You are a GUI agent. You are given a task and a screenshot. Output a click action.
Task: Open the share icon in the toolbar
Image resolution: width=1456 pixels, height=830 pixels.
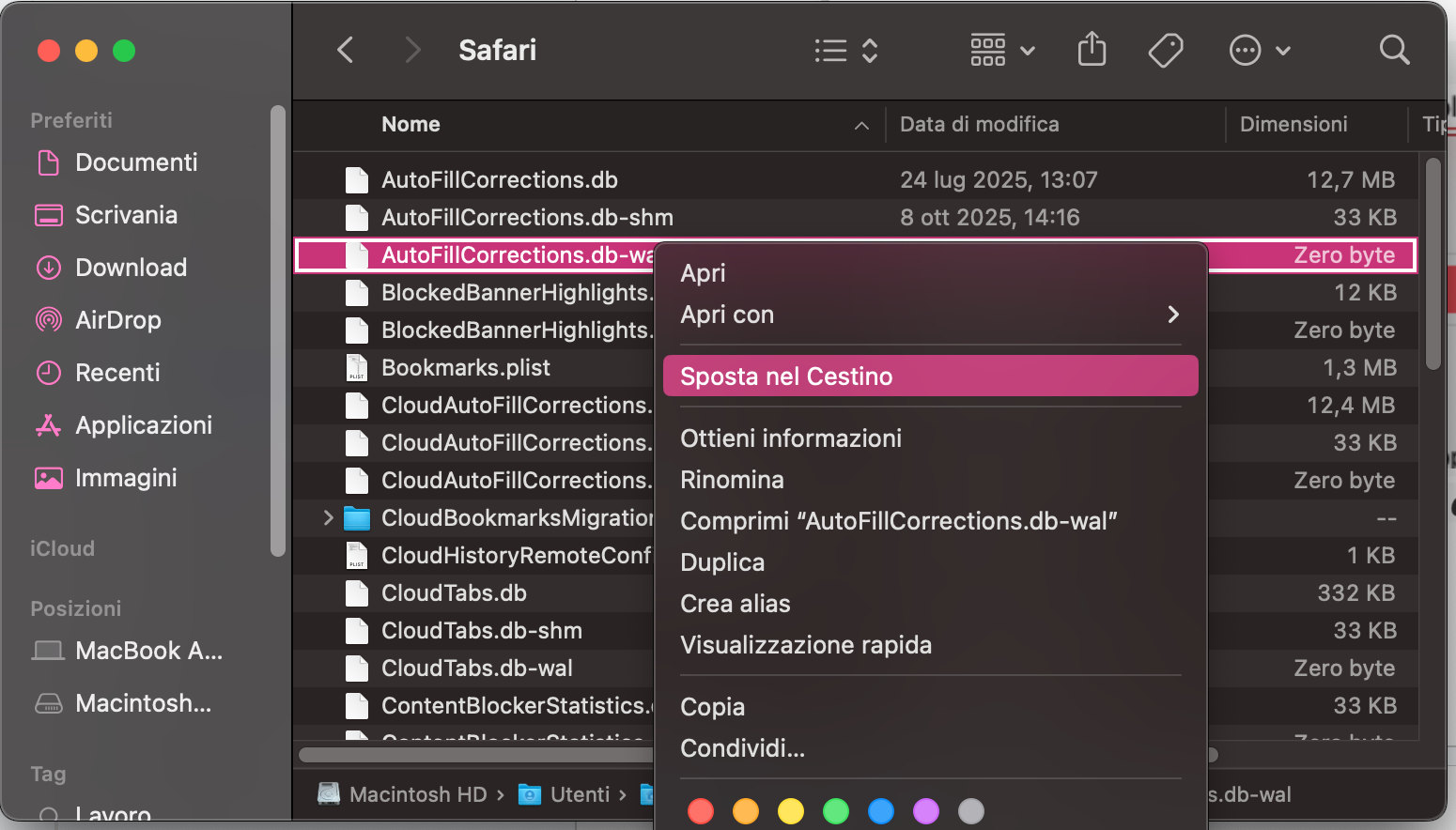[x=1091, y=50]
